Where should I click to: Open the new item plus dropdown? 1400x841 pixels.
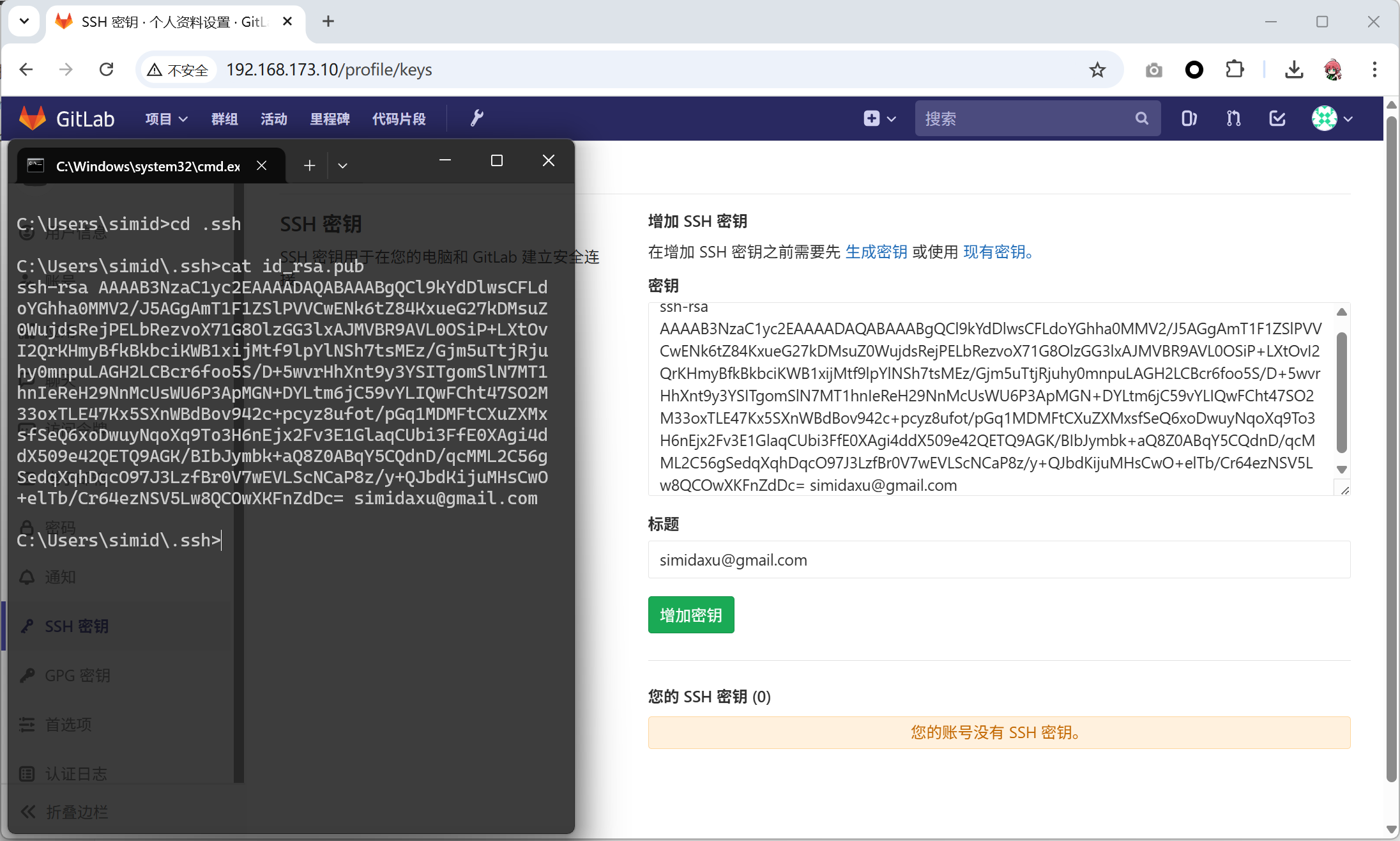coord(879,118)
